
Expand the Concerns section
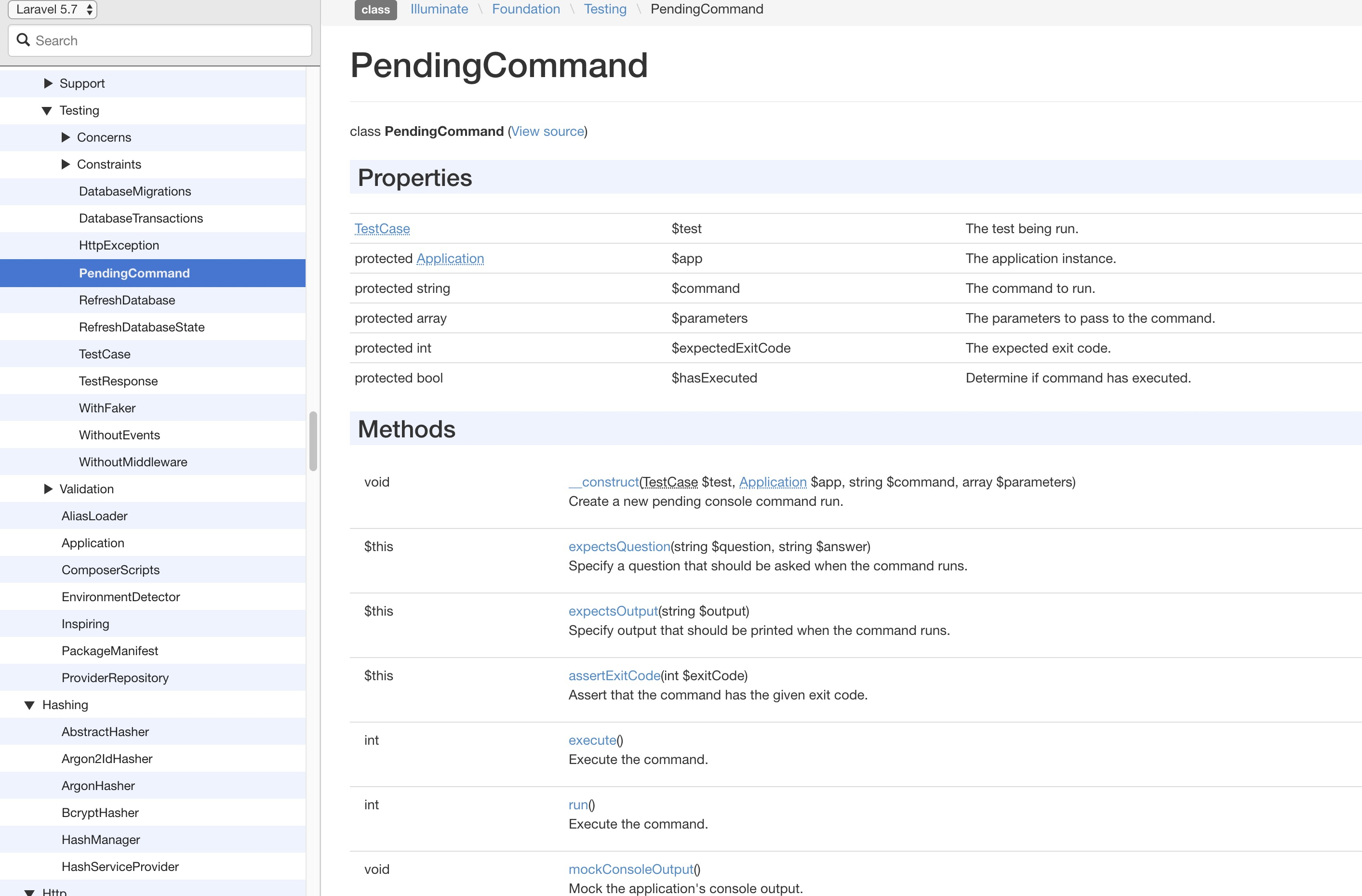65,137
